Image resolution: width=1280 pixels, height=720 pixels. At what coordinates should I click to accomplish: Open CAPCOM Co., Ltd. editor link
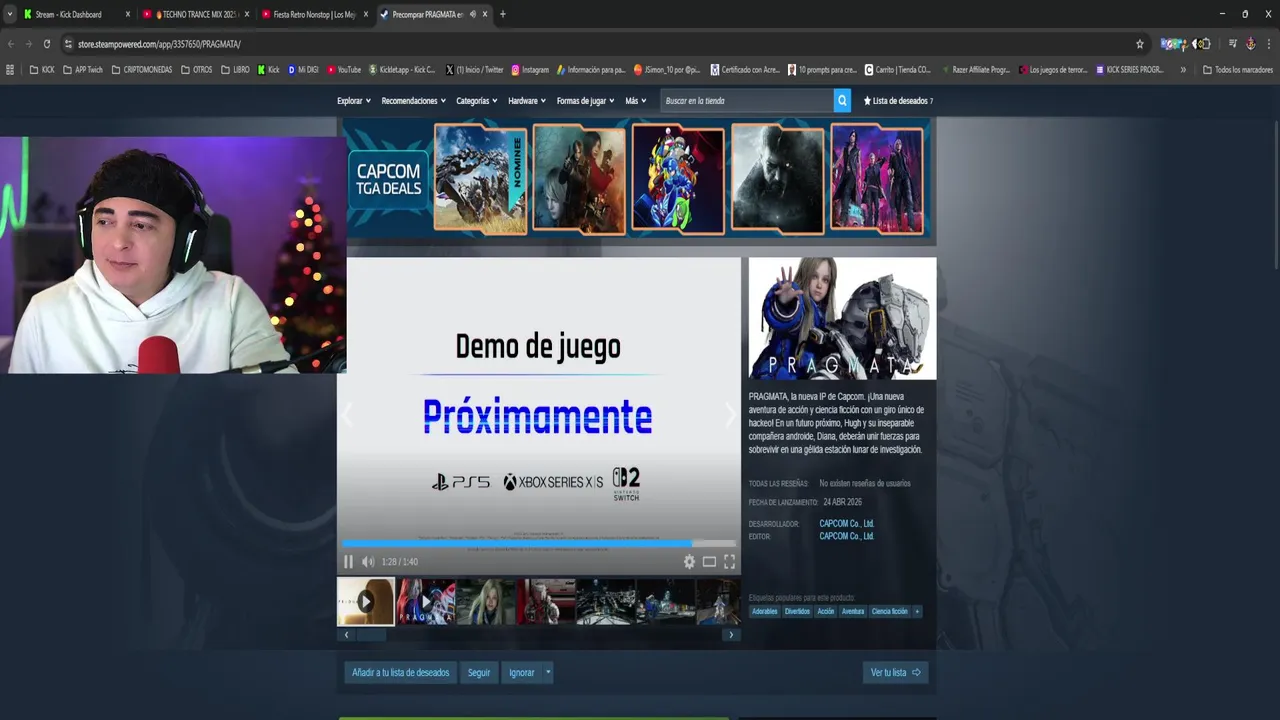[847, 536]
